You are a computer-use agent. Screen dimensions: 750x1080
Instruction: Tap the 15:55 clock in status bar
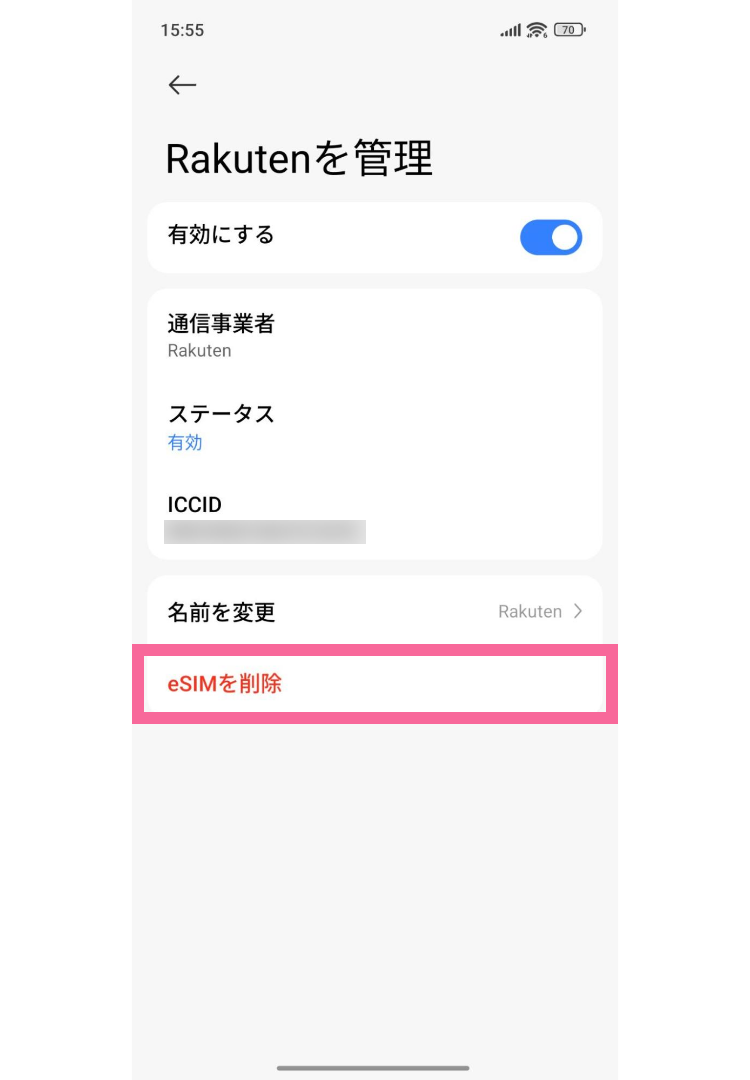click(182, 30)
